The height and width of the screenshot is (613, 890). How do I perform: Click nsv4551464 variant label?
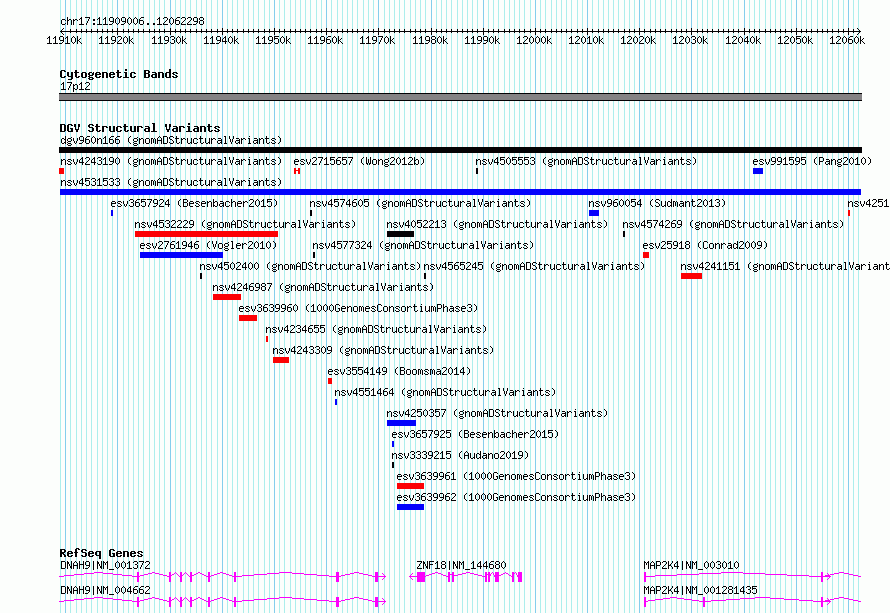[445, 392]
